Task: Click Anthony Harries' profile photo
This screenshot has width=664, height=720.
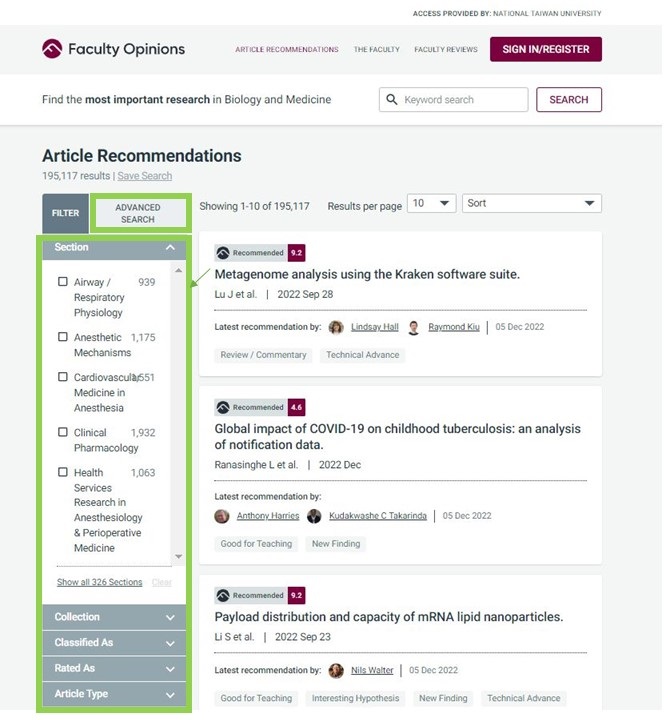Action: click(222, 516)
